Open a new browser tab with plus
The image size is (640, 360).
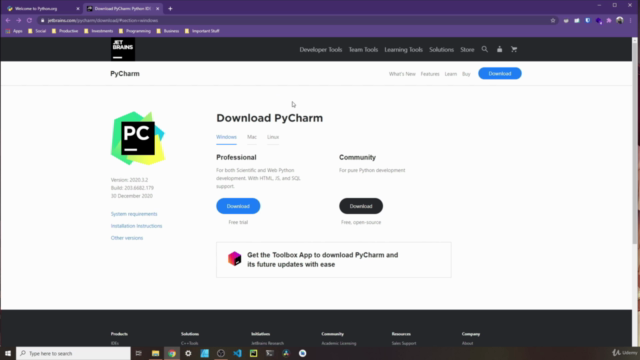[170, 9]
